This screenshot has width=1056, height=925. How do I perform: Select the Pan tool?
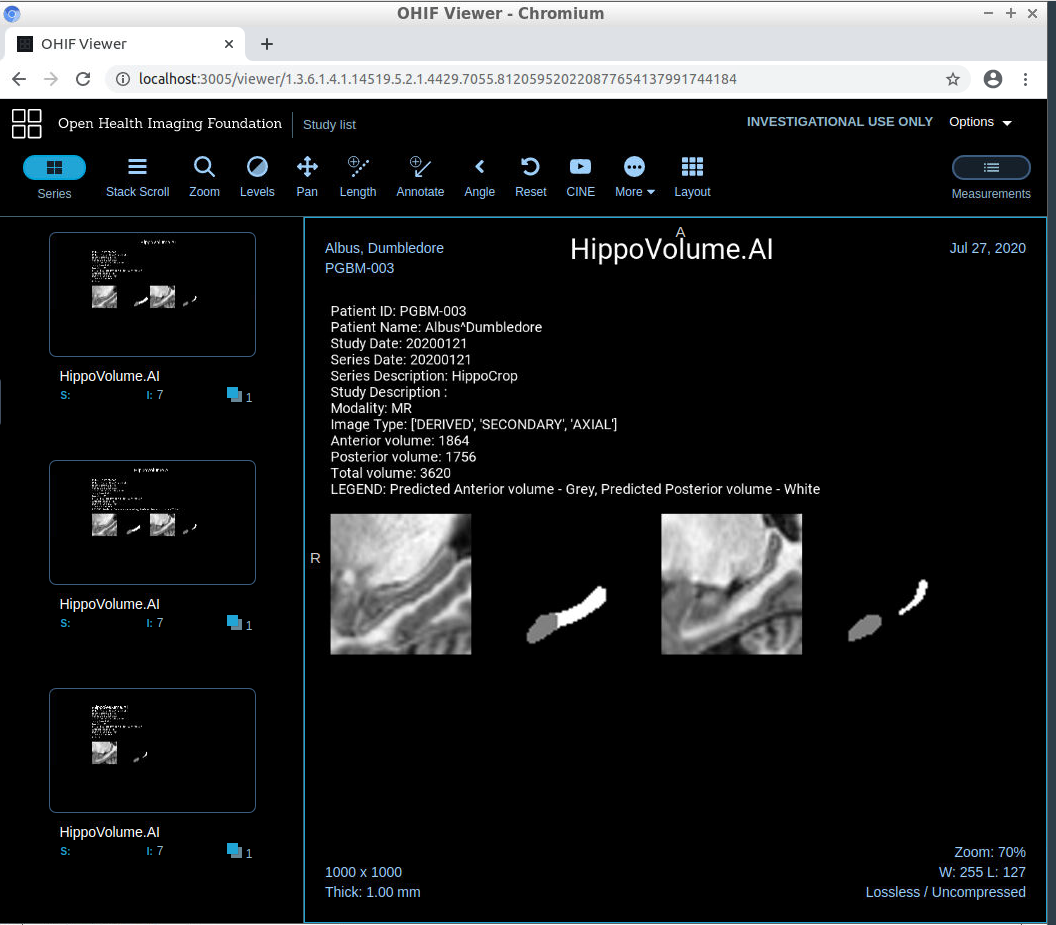point(307,177)
